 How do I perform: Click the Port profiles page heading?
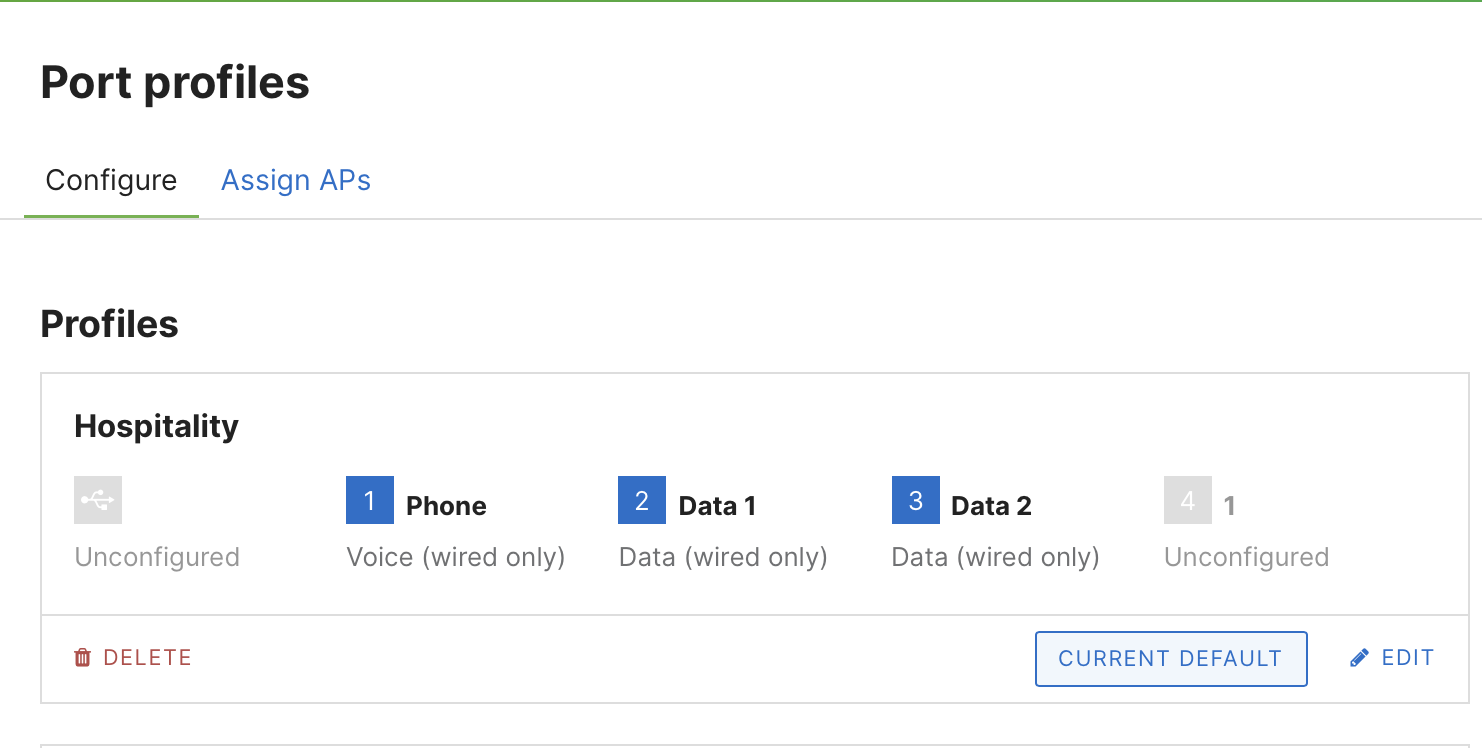(175, 82)
